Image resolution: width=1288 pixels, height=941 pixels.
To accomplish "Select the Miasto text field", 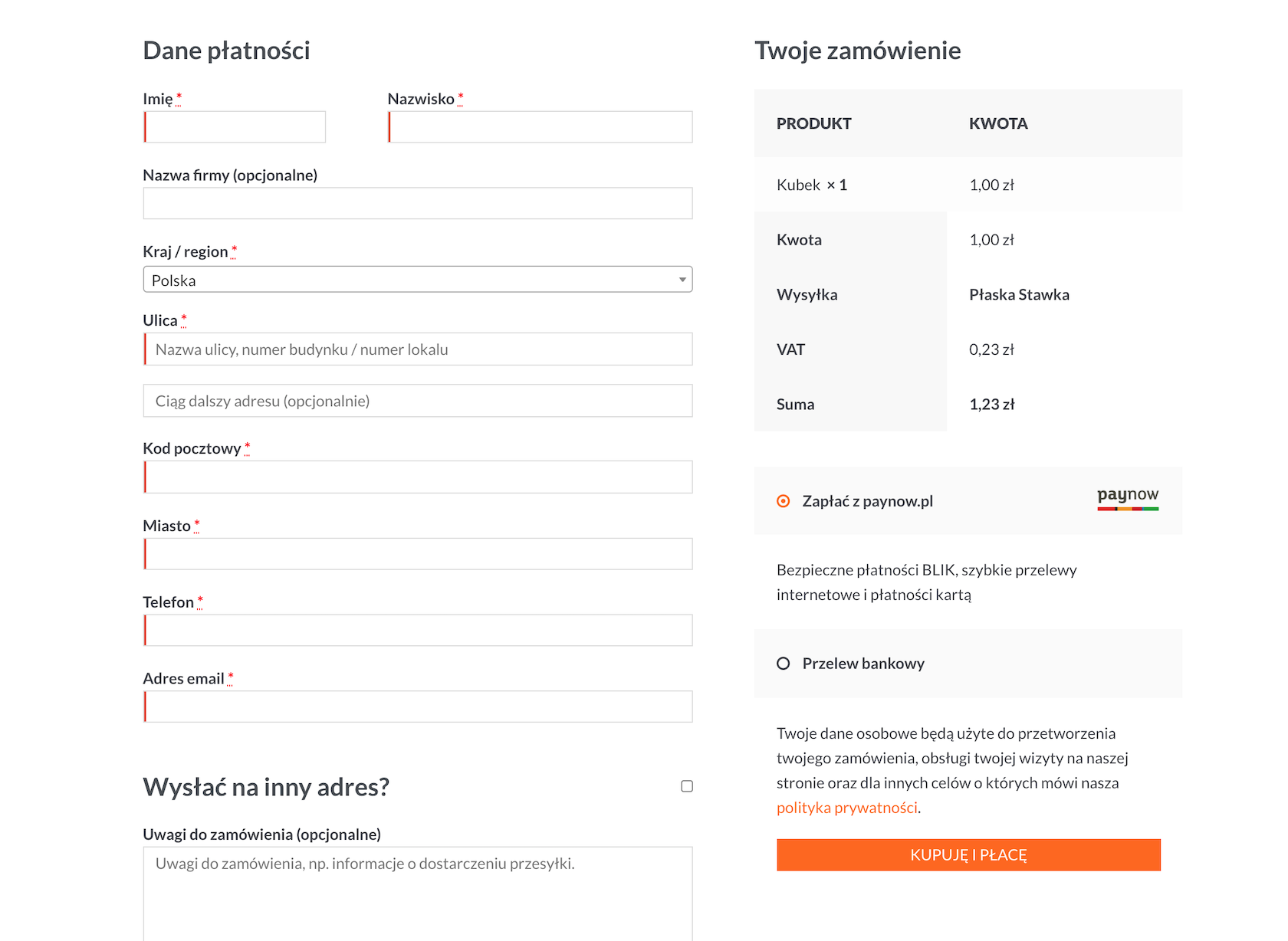I will [417, 554].
